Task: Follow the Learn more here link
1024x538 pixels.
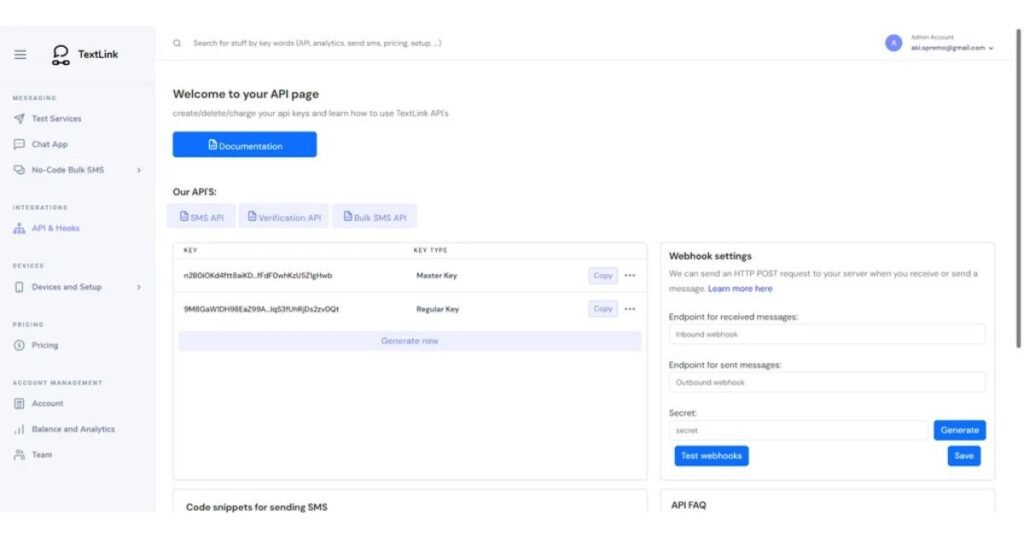Action: tap(740, 289)
